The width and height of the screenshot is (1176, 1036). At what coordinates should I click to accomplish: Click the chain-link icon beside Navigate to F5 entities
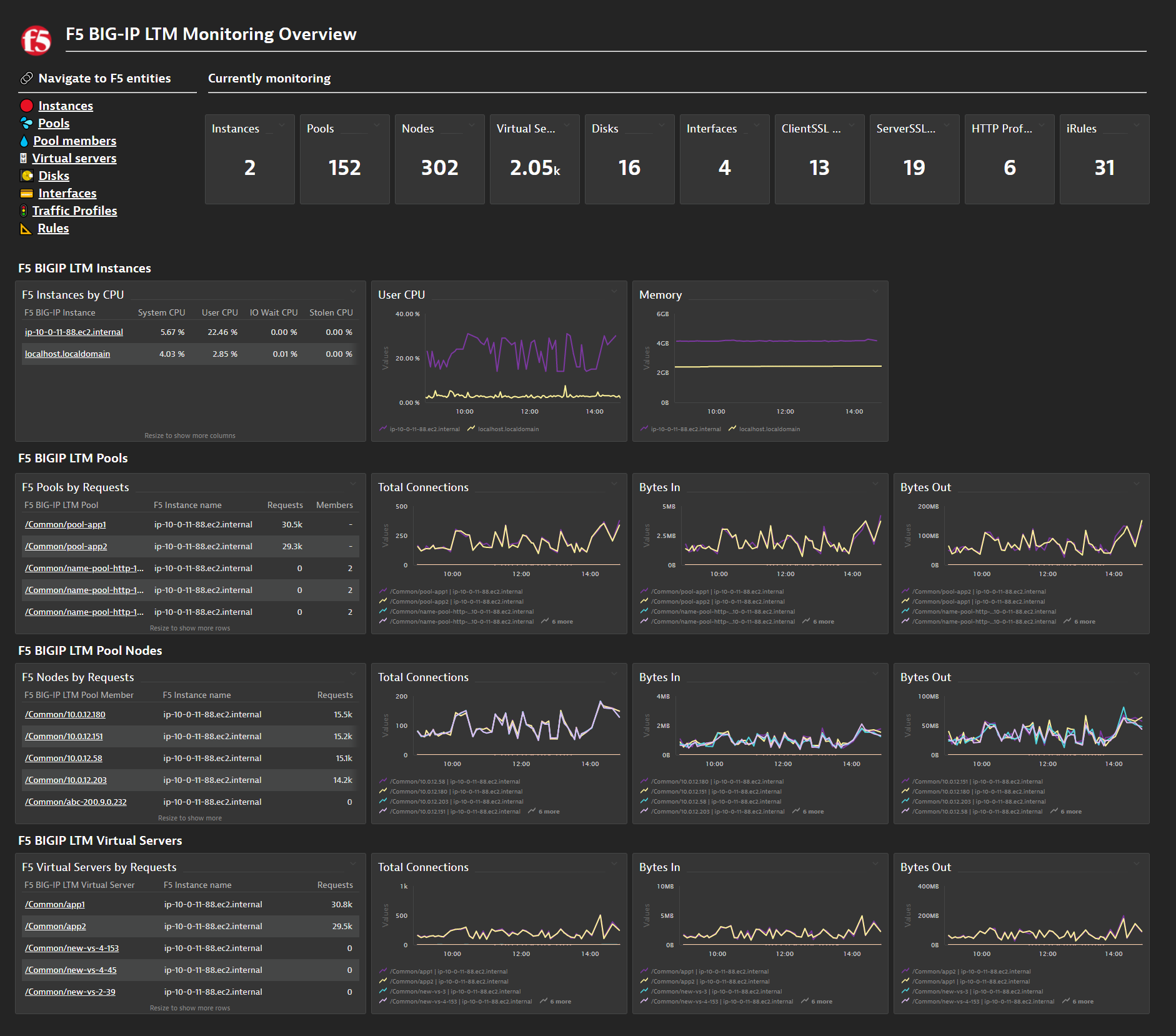point(27,78)
